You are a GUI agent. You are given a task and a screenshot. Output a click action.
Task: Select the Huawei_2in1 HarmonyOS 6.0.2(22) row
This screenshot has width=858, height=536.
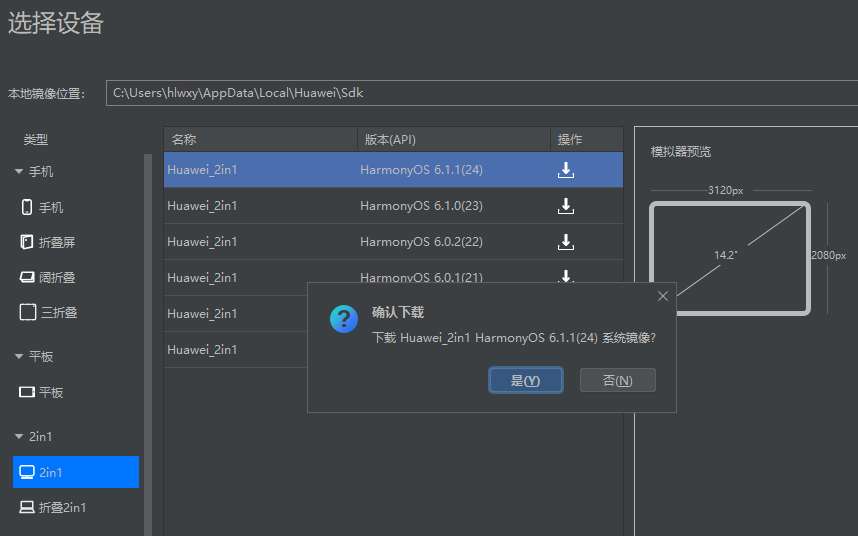coord(393,242)
